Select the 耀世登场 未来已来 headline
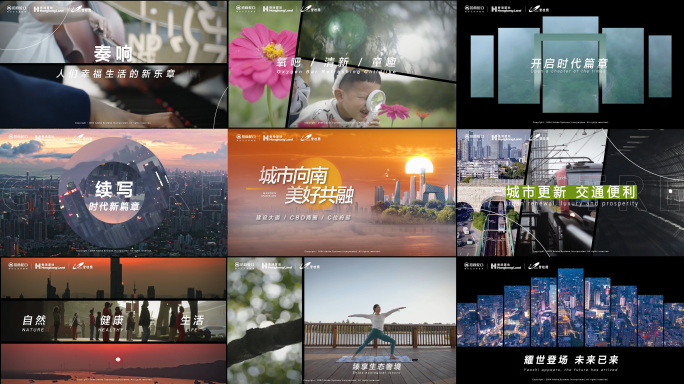This screenshot has width=684, height=384. click(571, 360)
